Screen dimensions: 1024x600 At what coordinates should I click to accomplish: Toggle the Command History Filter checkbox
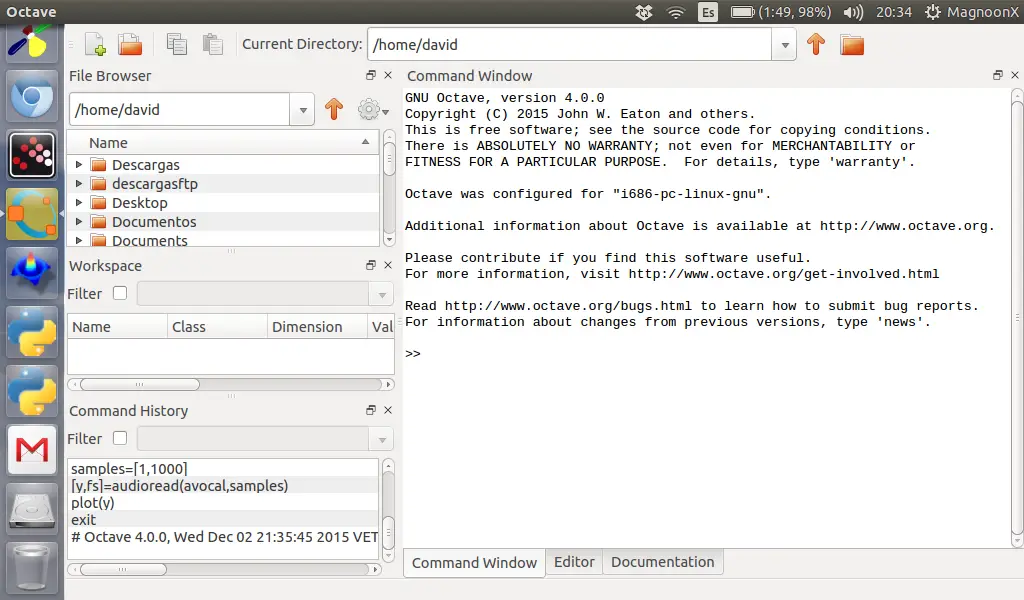[120, 438]
